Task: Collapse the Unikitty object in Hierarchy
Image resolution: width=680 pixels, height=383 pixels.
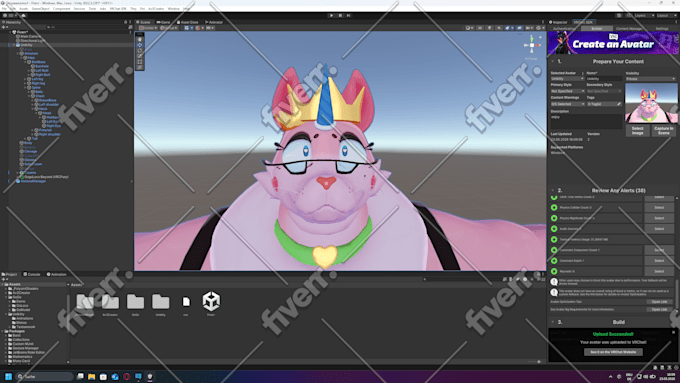Action: point(14,45)
